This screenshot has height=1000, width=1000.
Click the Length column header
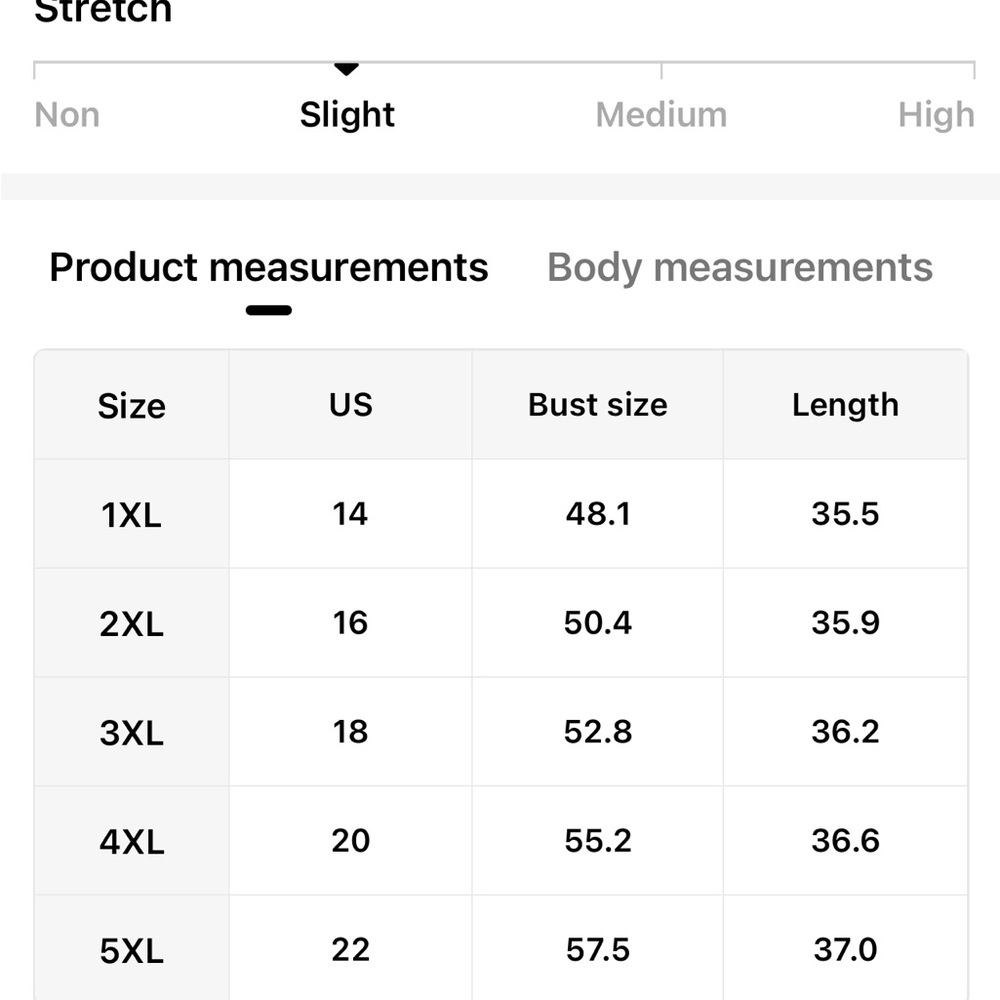click(845, 405)
